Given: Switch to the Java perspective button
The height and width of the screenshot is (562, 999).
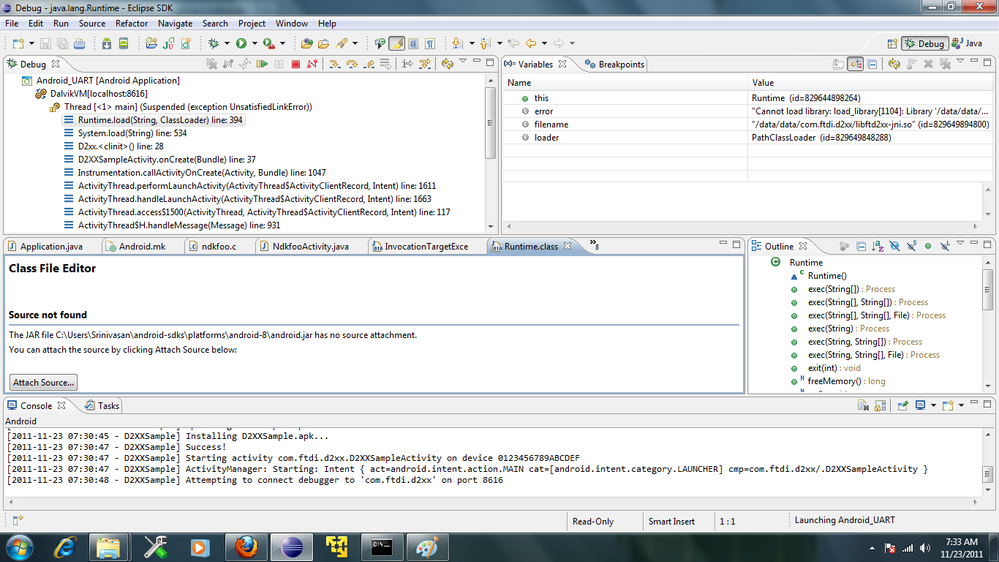Looking at the screenshot, I should pos(967,43).
